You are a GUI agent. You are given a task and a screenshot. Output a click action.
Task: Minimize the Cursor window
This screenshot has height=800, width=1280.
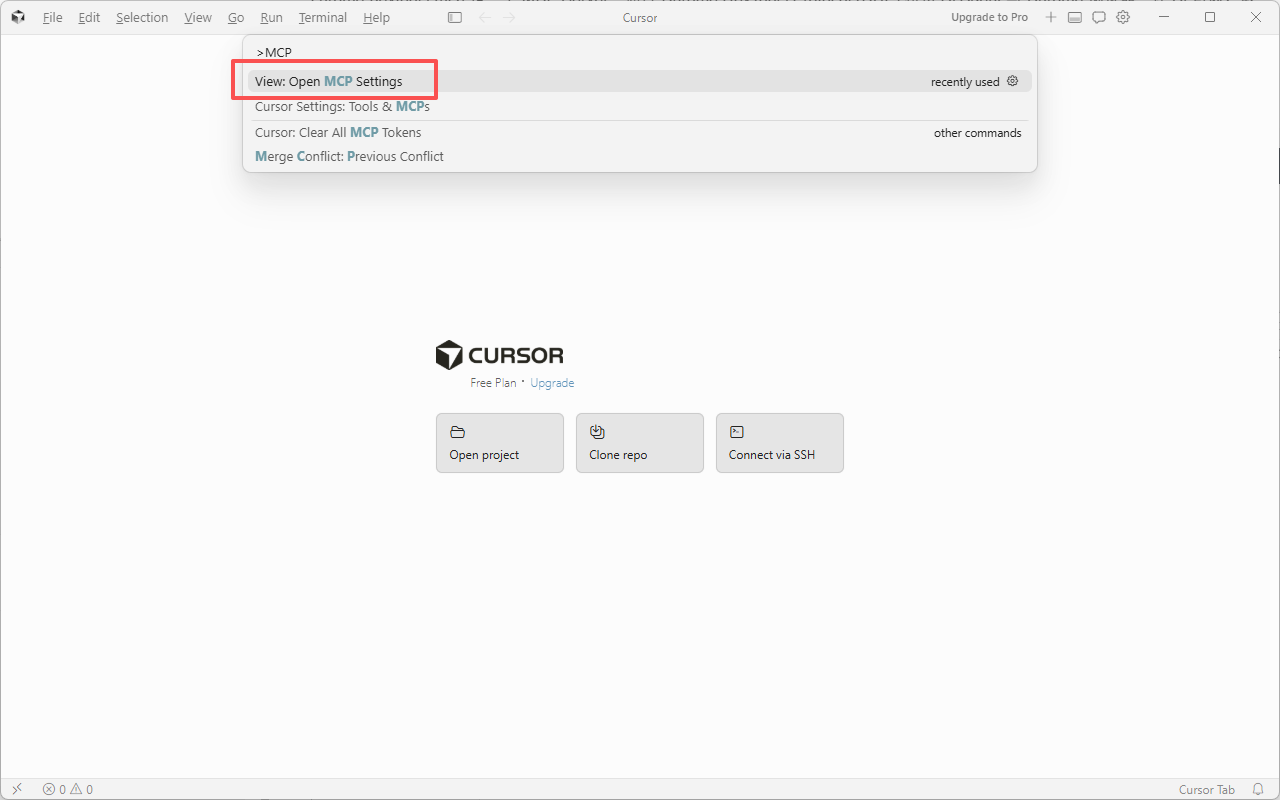click(1164, 17)
